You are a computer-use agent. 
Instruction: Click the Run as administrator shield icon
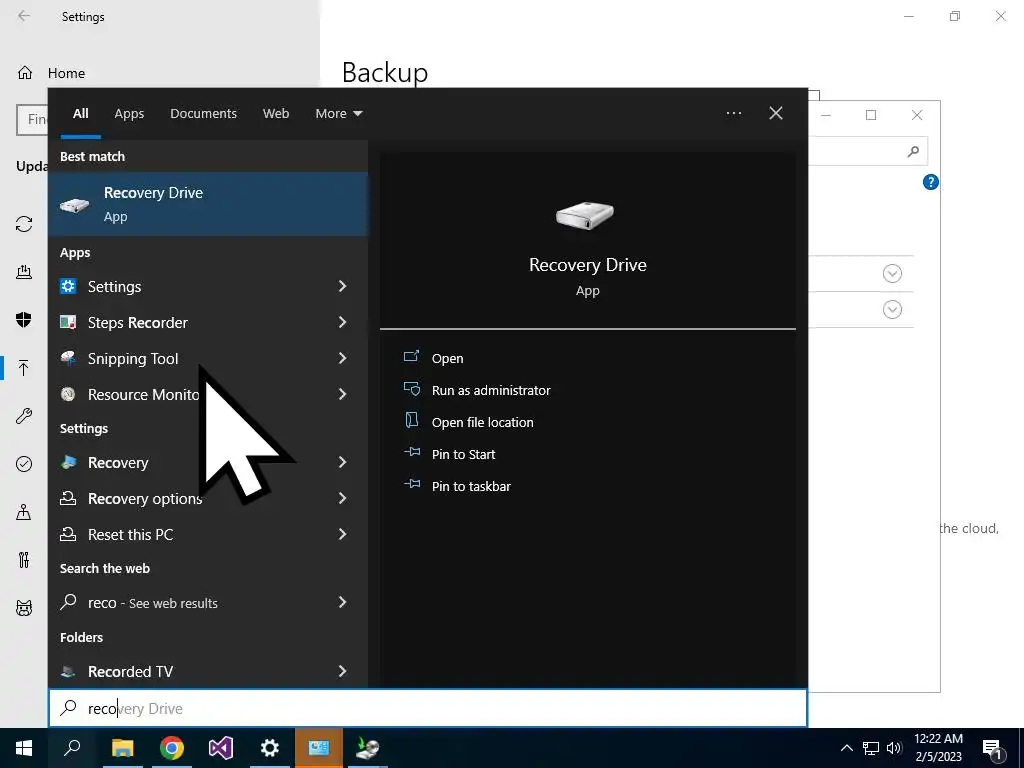coord(411,389)
